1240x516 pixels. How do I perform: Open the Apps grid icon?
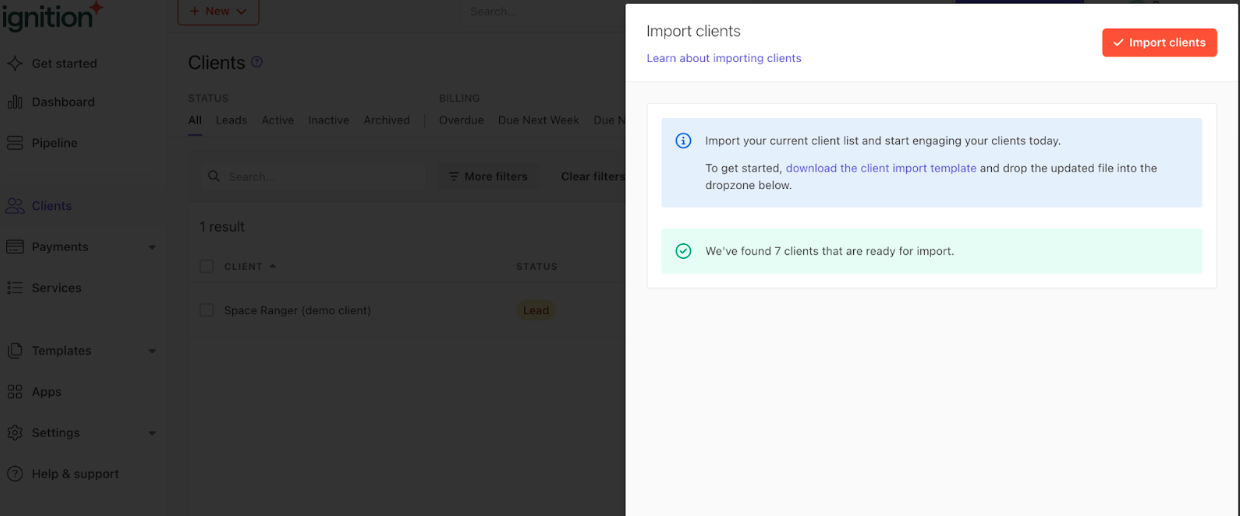[15, 392]
